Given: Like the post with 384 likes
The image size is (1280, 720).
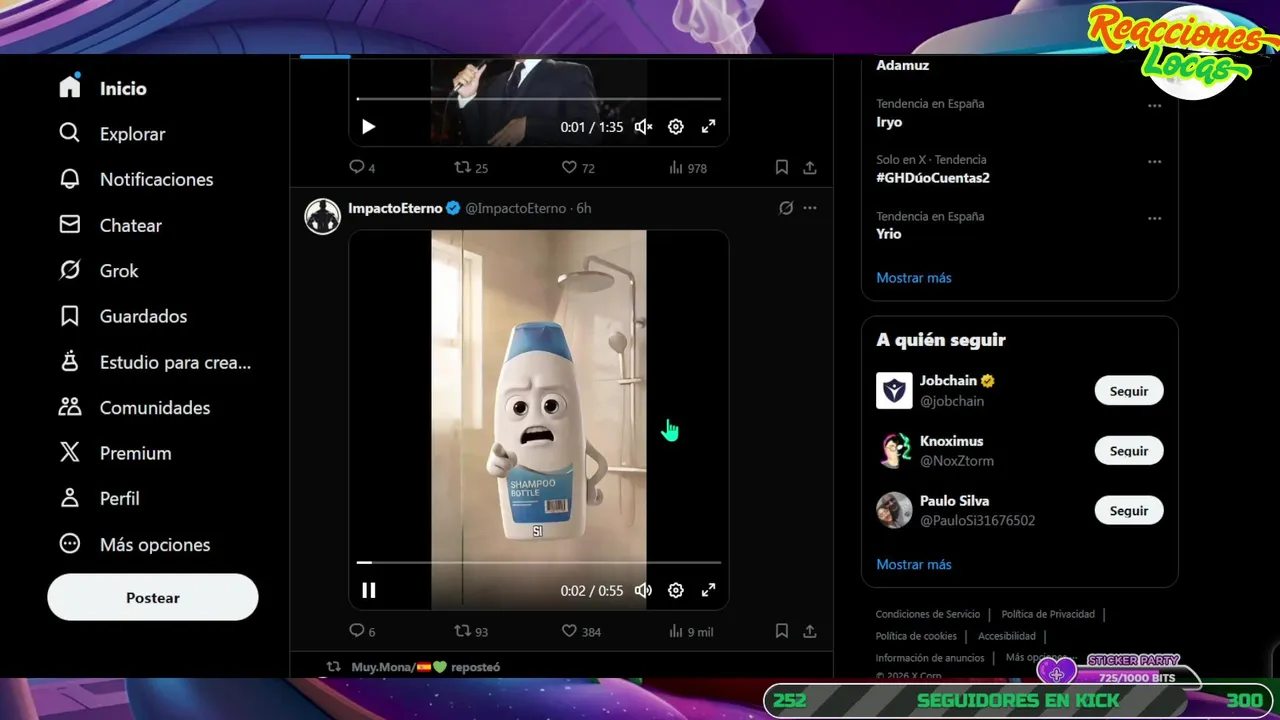Looking at the screenshot, I should pos(581,632).
